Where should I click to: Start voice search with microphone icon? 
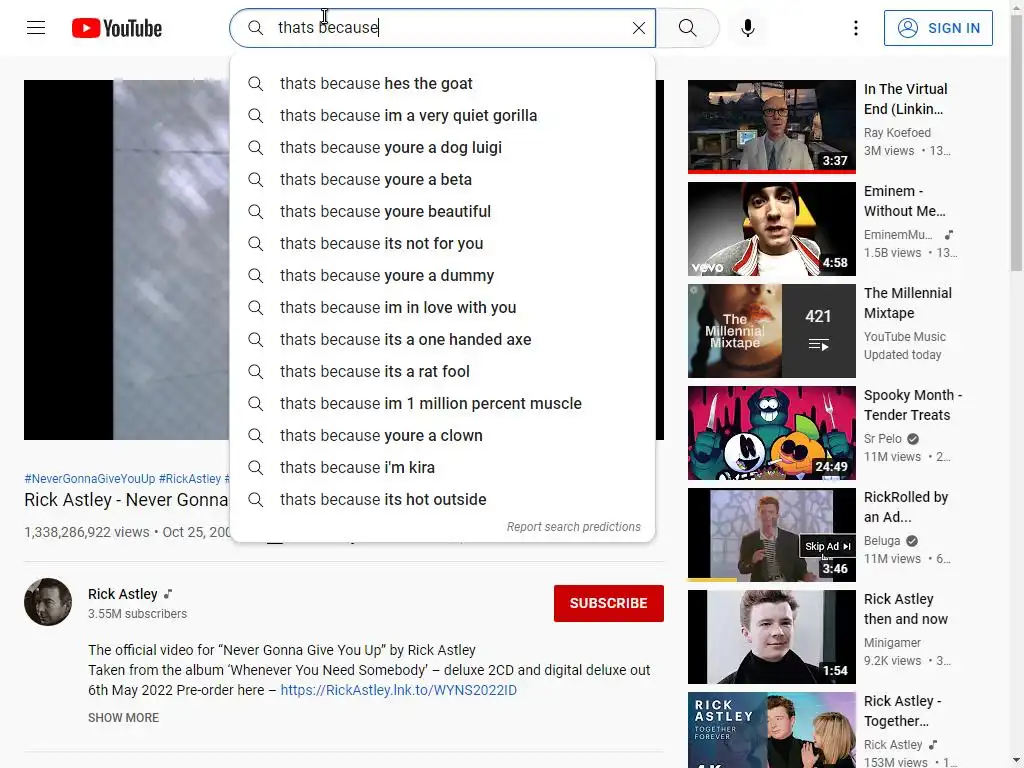tap(748, 28)
